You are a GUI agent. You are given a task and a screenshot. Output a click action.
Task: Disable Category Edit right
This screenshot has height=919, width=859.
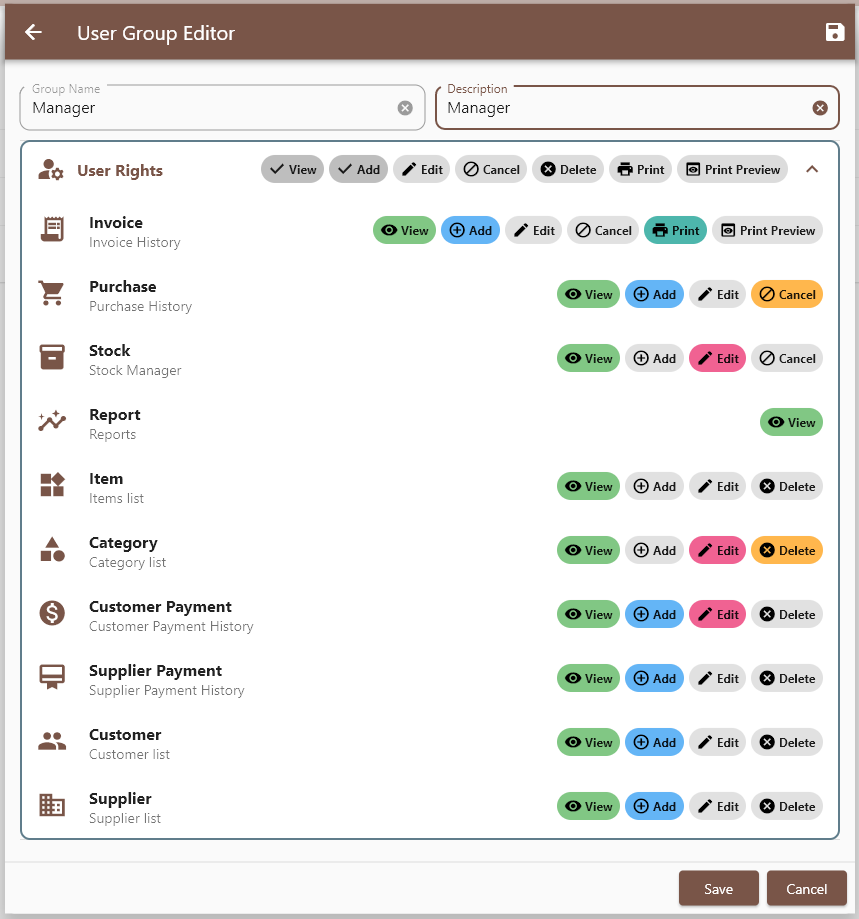click(717, 550)
